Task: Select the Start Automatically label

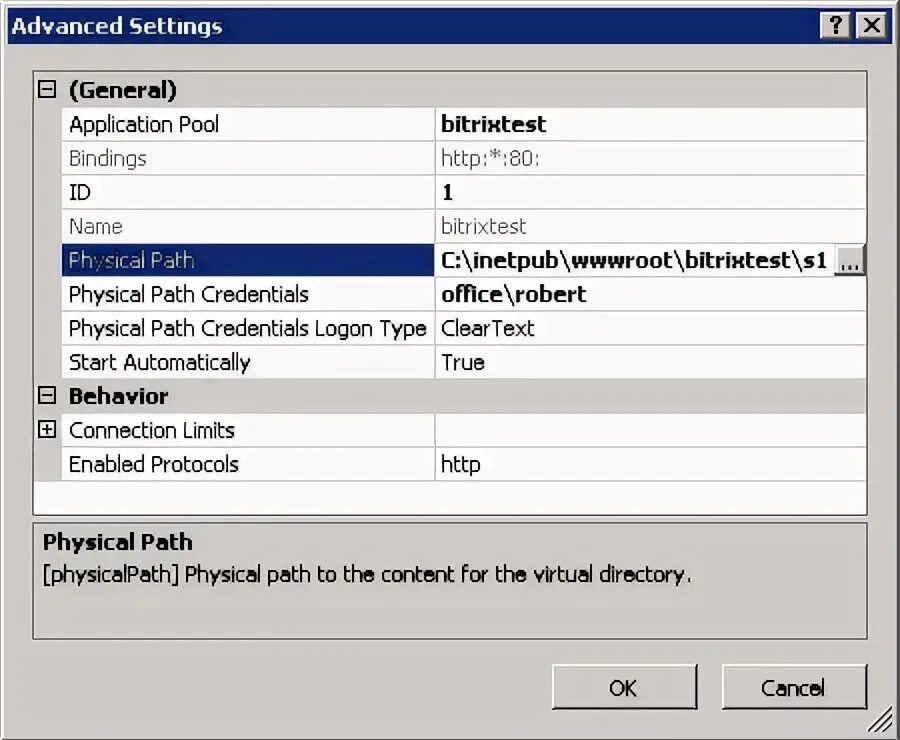Action: click(160, 363)
